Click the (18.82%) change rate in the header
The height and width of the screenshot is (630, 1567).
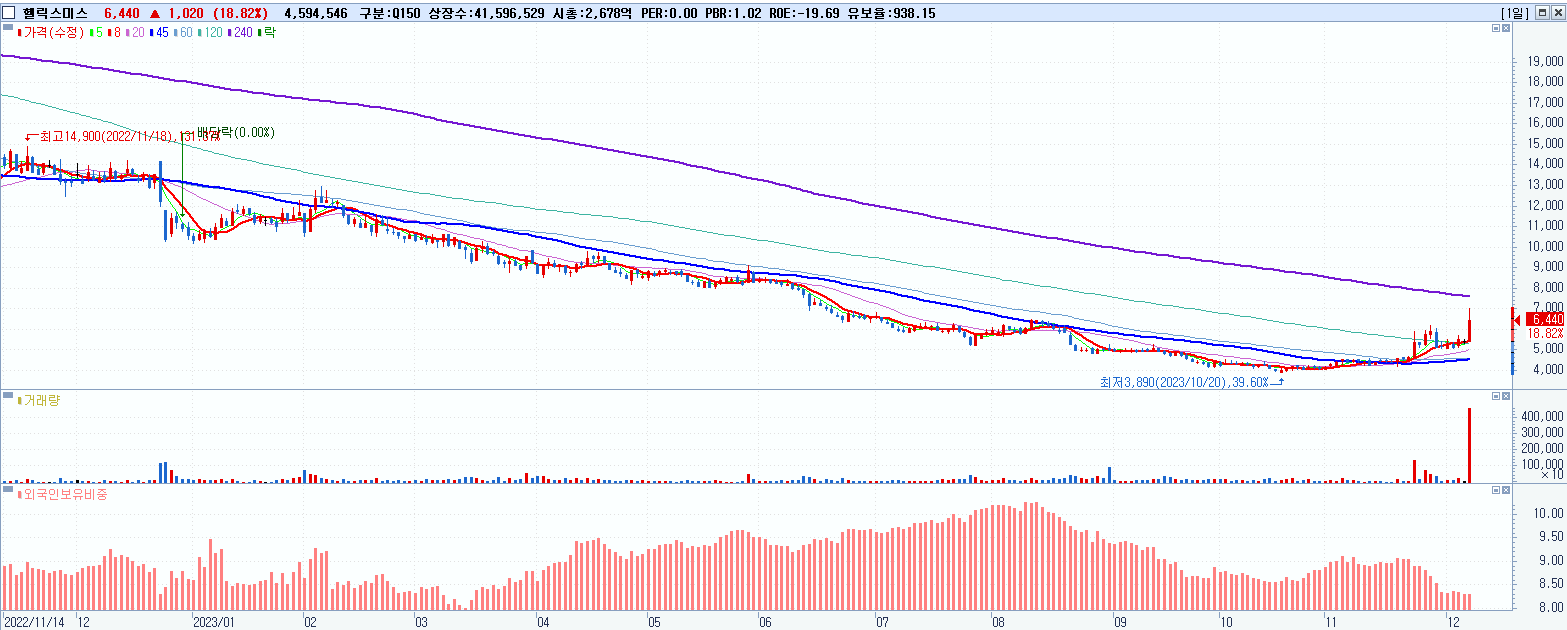point(240,13)
